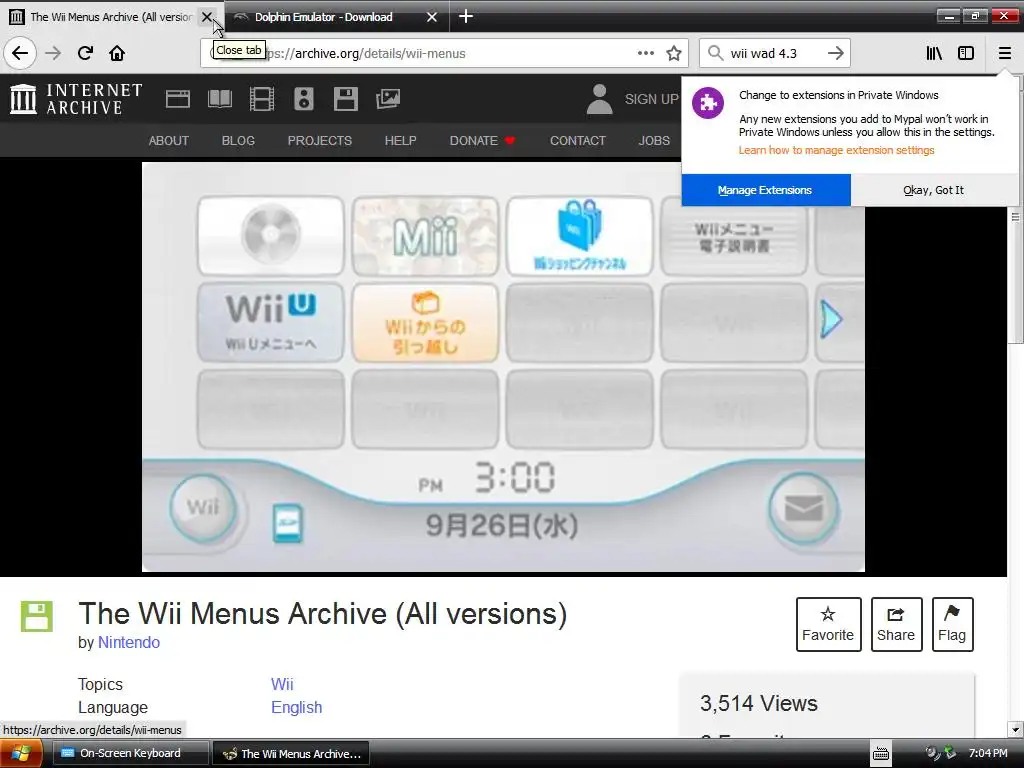The image size is (1024, 768).
Task: Click the green software item icon
Action: coord(37,616)
